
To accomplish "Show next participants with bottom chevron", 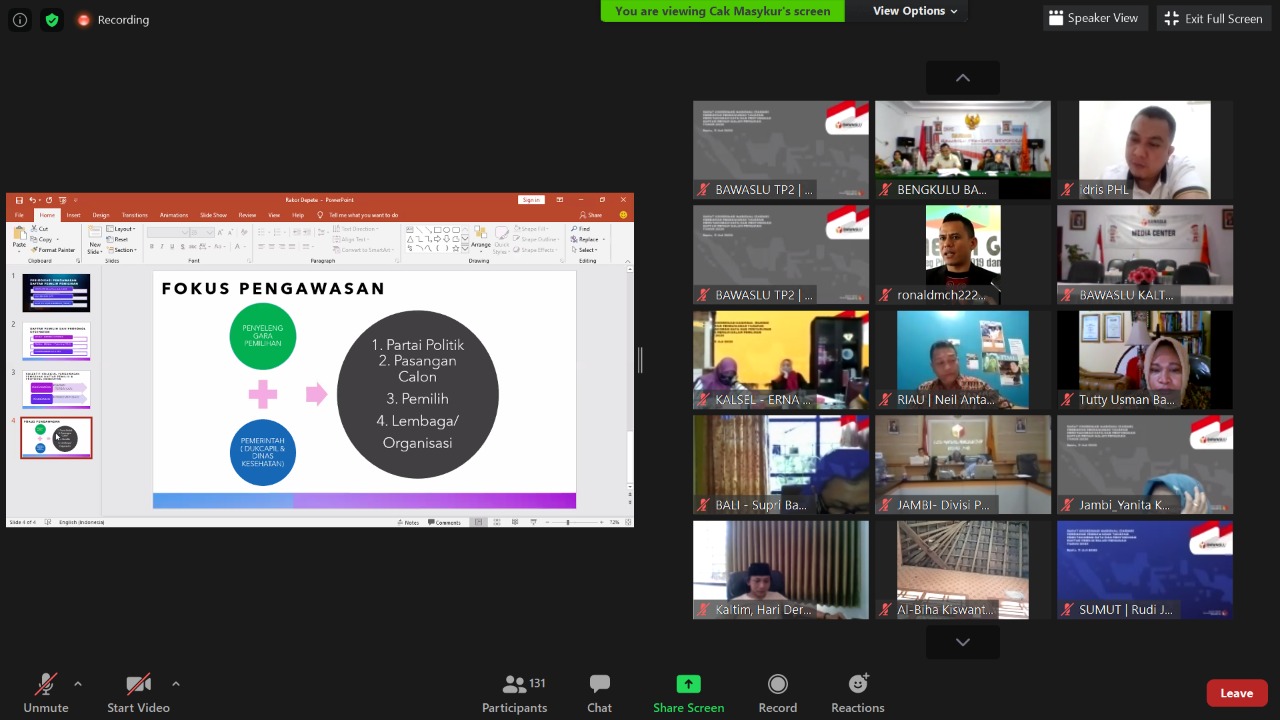I will tap(962, 642).
